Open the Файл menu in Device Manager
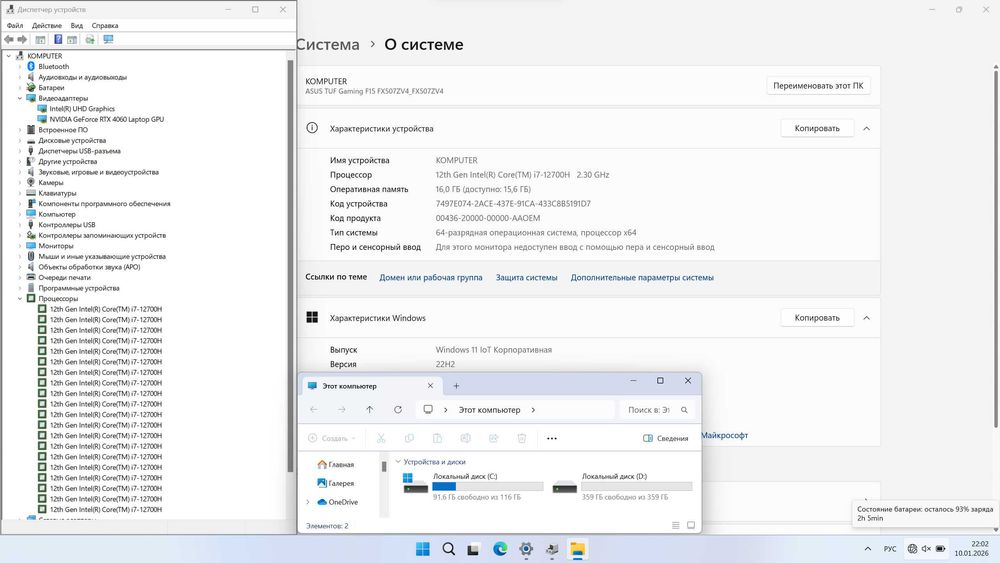This screenshot has height=563, width=1000. pyautogui.click(x=15, y=26)
